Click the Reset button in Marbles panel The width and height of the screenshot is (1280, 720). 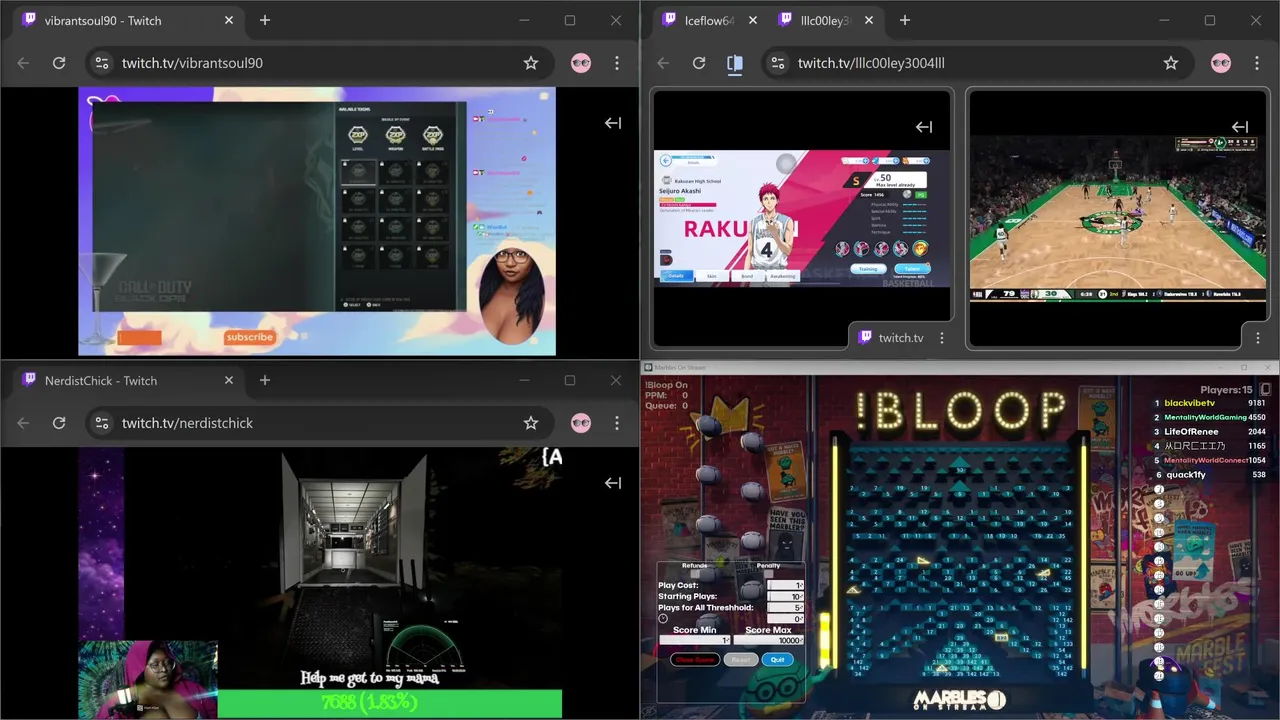click(741, 660)
